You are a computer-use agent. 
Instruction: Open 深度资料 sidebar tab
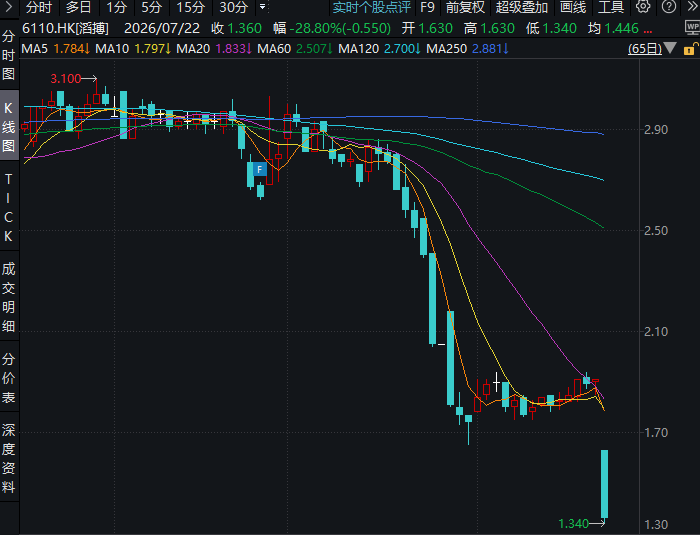pos(8,459)
